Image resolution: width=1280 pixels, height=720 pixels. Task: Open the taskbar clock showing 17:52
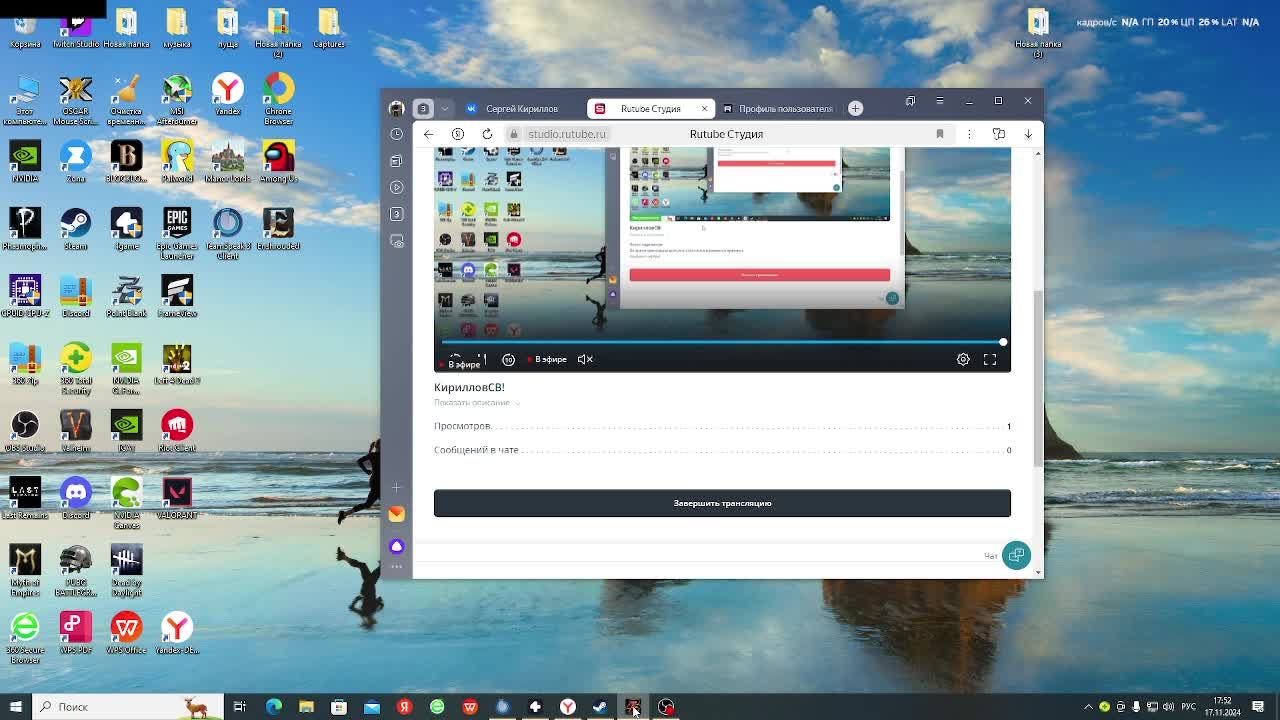click(x=1222, y=707)
